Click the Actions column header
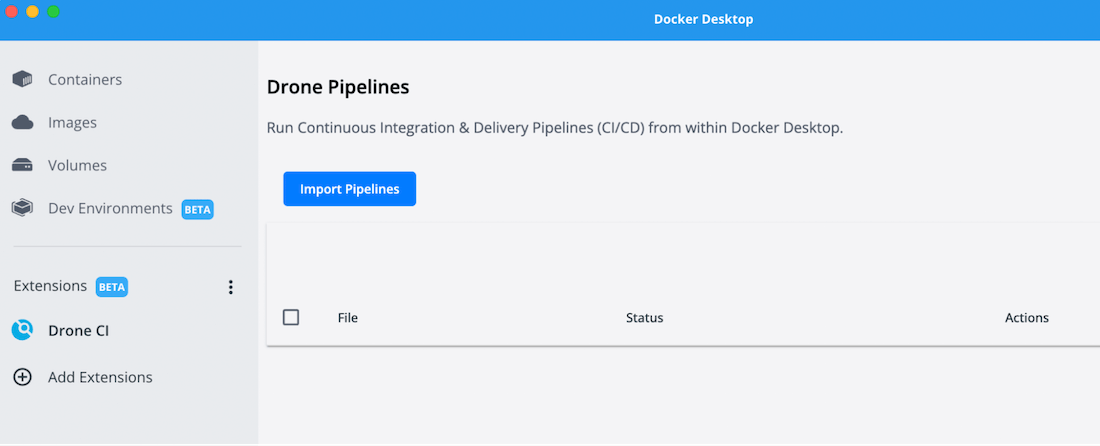The width and height of the screenshot is (1100, 446). pos(1026,318)
